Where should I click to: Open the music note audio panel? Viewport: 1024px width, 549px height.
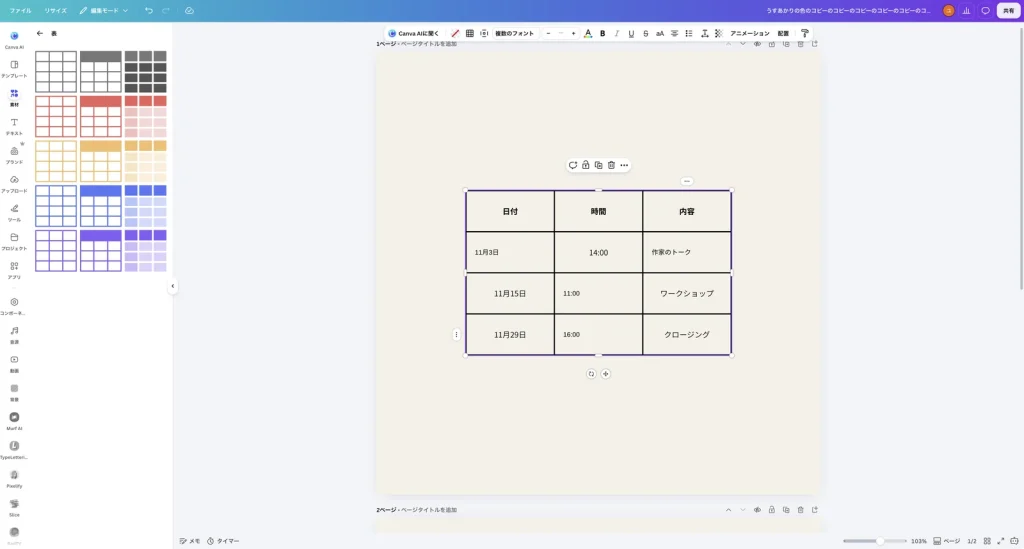pos(14,334)
